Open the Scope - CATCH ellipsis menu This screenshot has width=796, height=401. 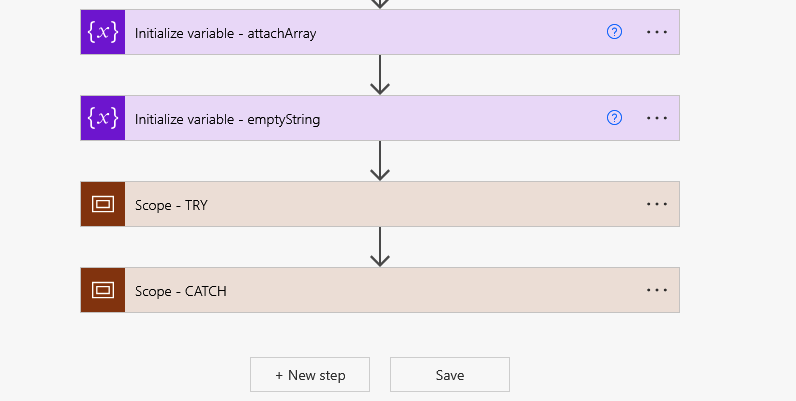click(656, 290)
